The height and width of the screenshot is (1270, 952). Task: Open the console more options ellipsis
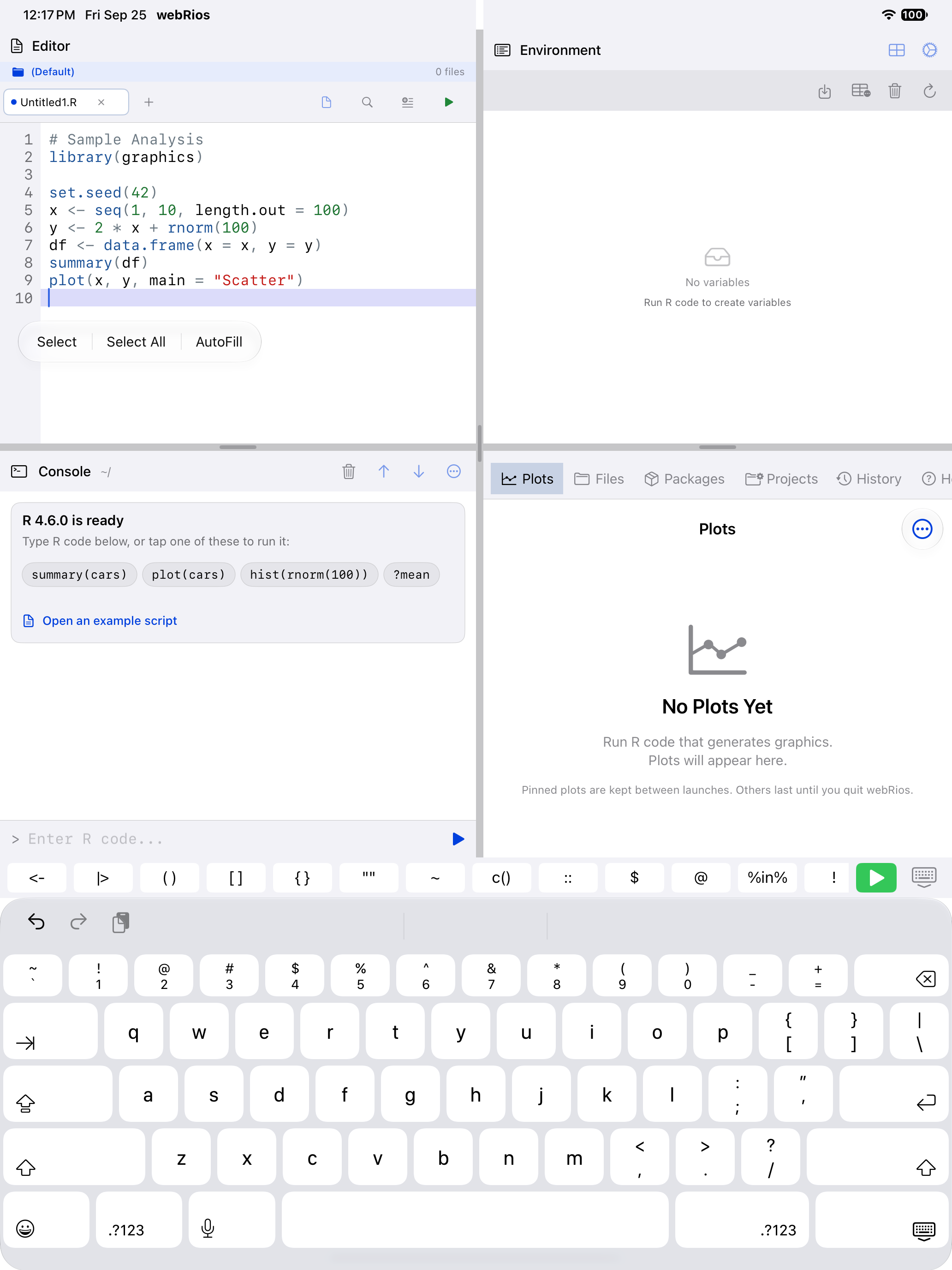coord(454,471)
